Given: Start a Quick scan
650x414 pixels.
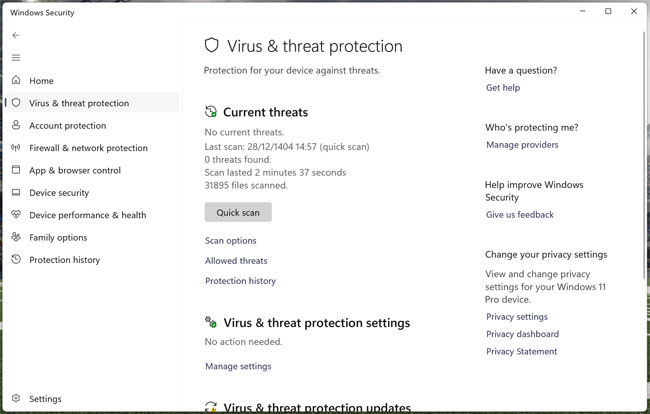Looking at the screenshot, I should tap(238, 212).
